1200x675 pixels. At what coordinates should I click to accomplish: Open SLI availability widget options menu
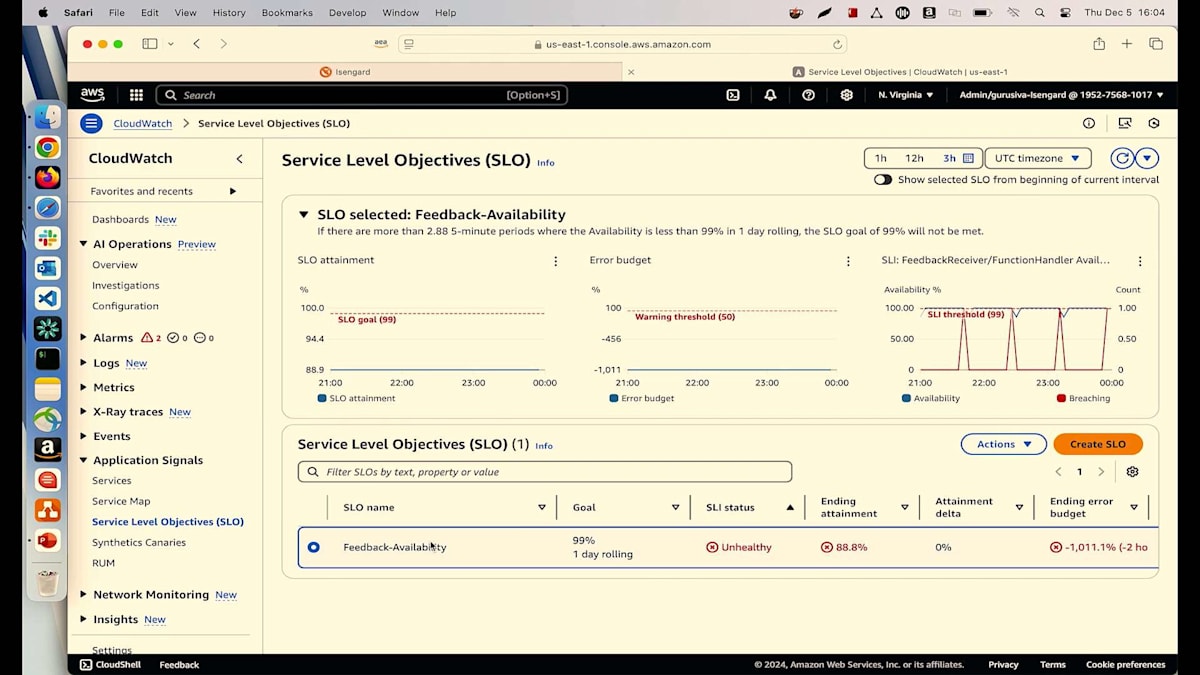coord(1139,261)
